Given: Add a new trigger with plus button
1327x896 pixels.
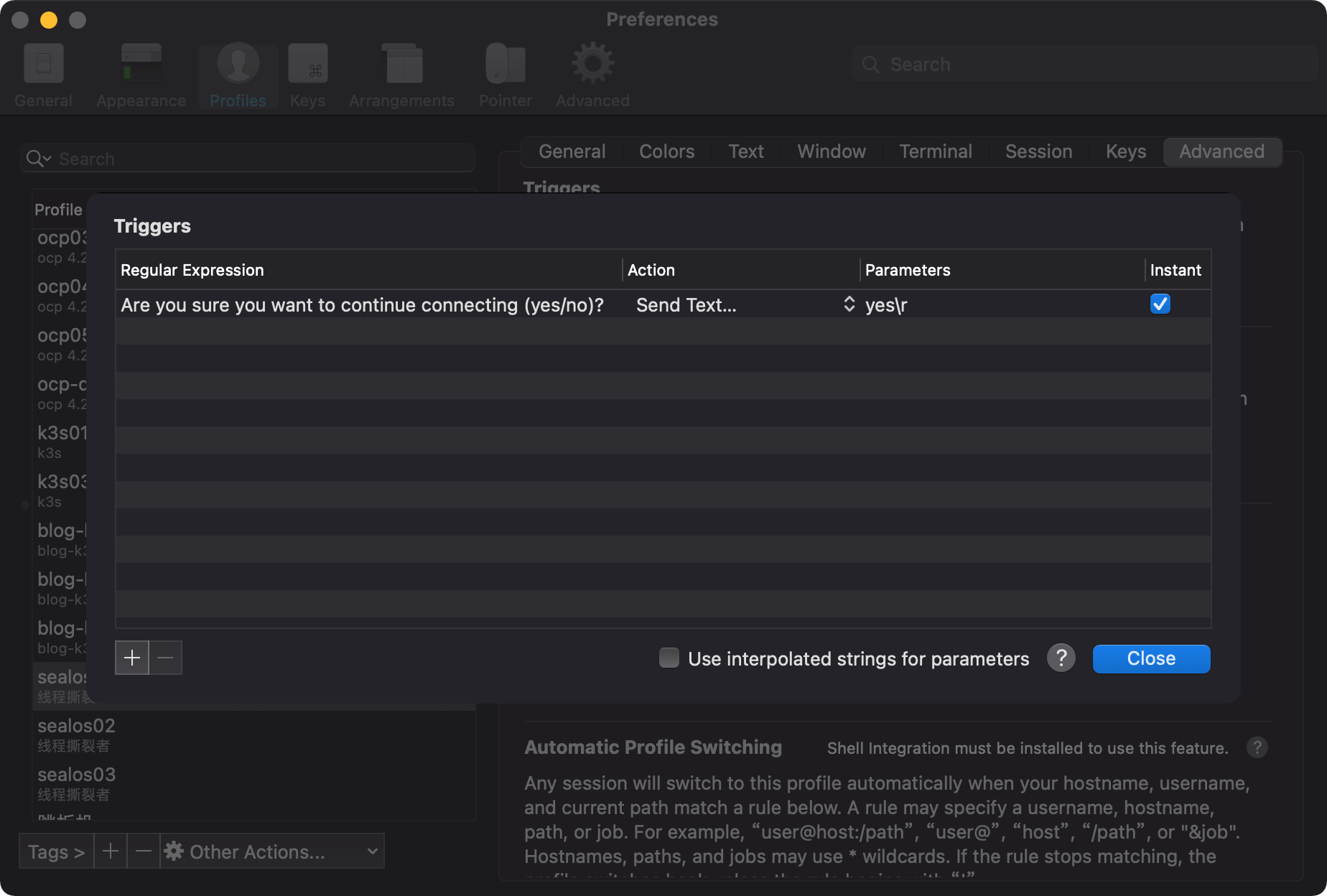Looking at the screenshot, I should [132, 658].
